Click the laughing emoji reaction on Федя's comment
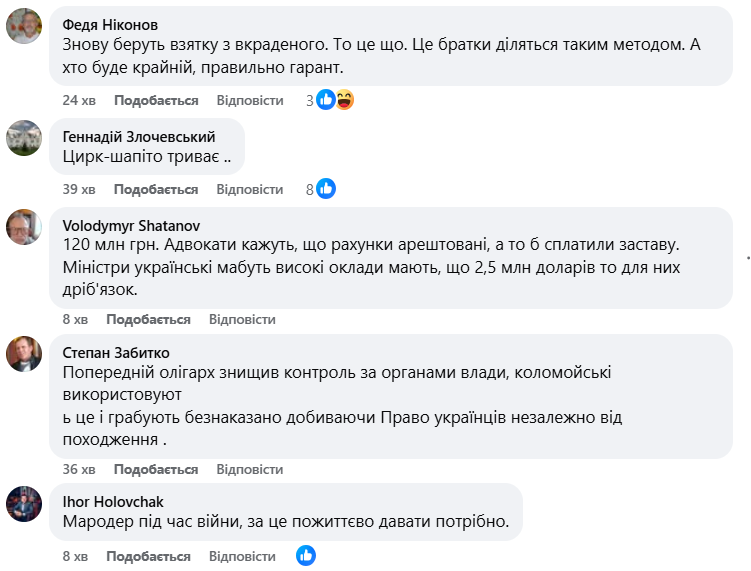Image resolution: width=751 pixels, height=571 pixels. click(x=344, y=100)
